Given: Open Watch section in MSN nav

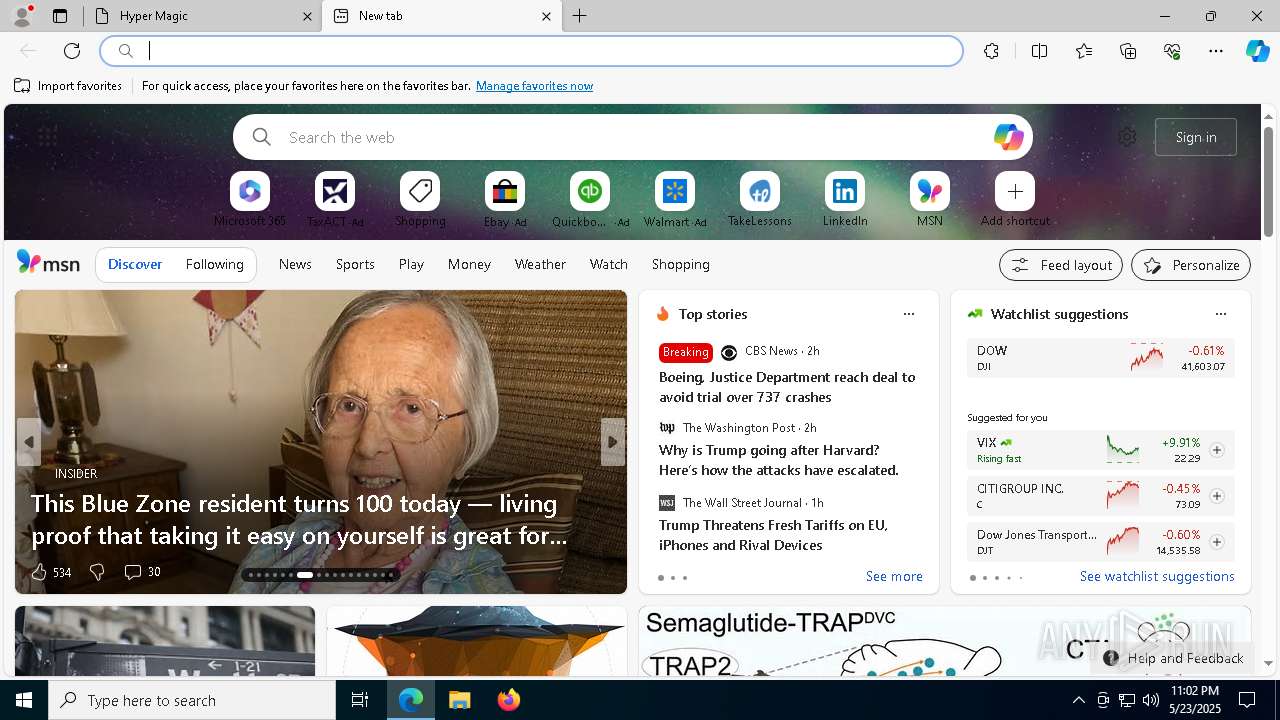Looking at the screenshot, I should coord(609,265).
